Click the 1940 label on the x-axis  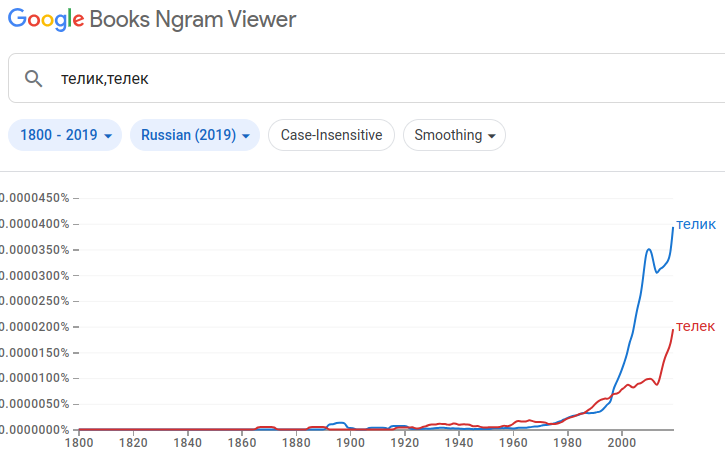(459, 442)
